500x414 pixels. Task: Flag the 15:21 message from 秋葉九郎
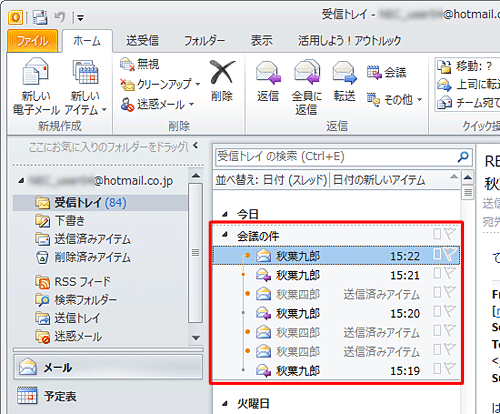coord(450,273)
